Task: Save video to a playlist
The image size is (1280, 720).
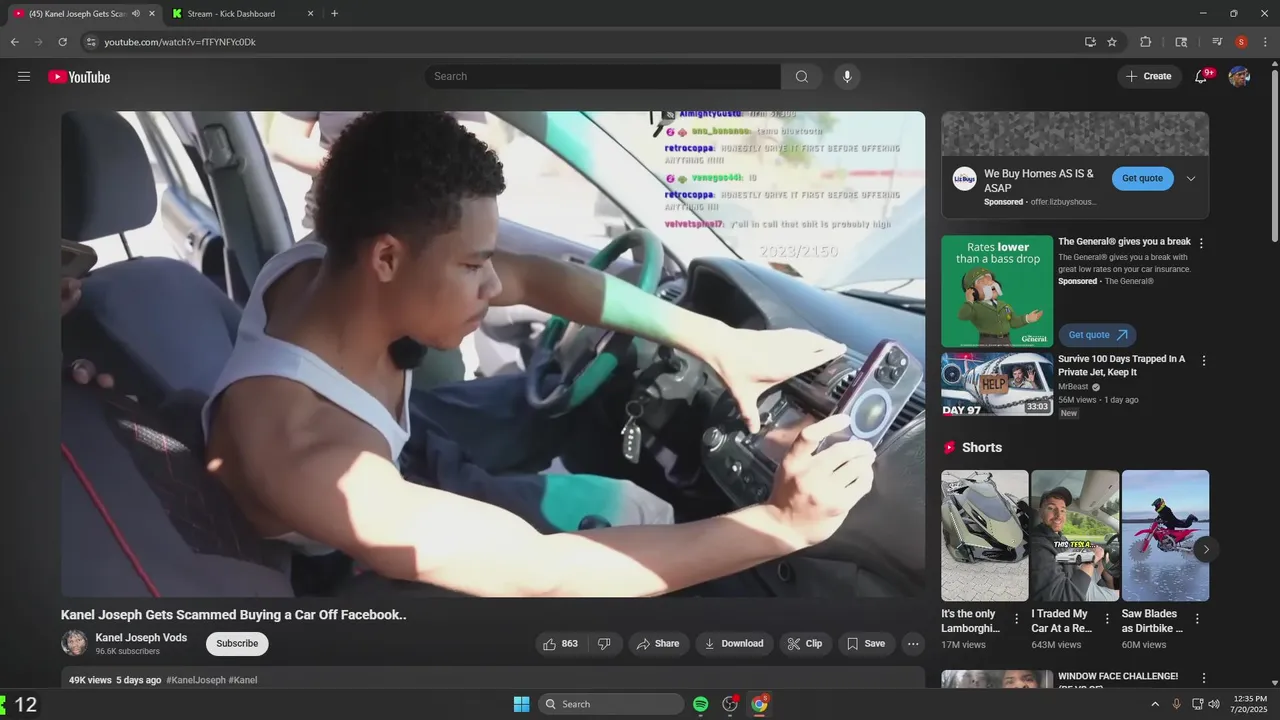Action: 866,644
